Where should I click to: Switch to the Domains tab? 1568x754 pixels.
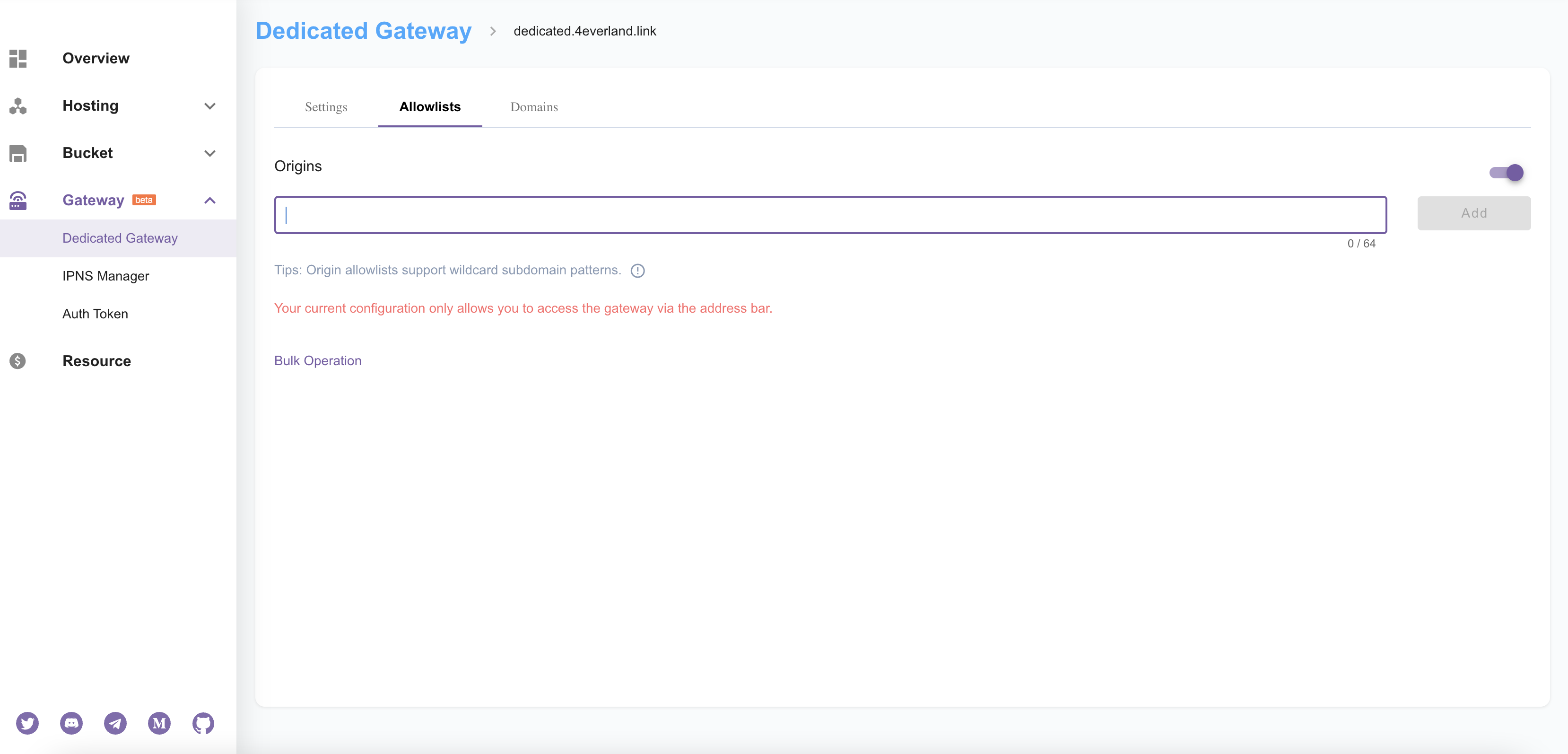[x=534, y=107]
